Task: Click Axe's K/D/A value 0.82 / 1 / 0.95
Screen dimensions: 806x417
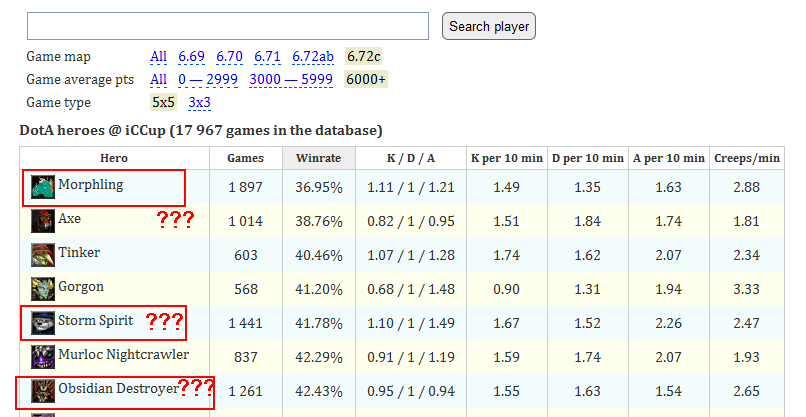Action: pos(411,221)
